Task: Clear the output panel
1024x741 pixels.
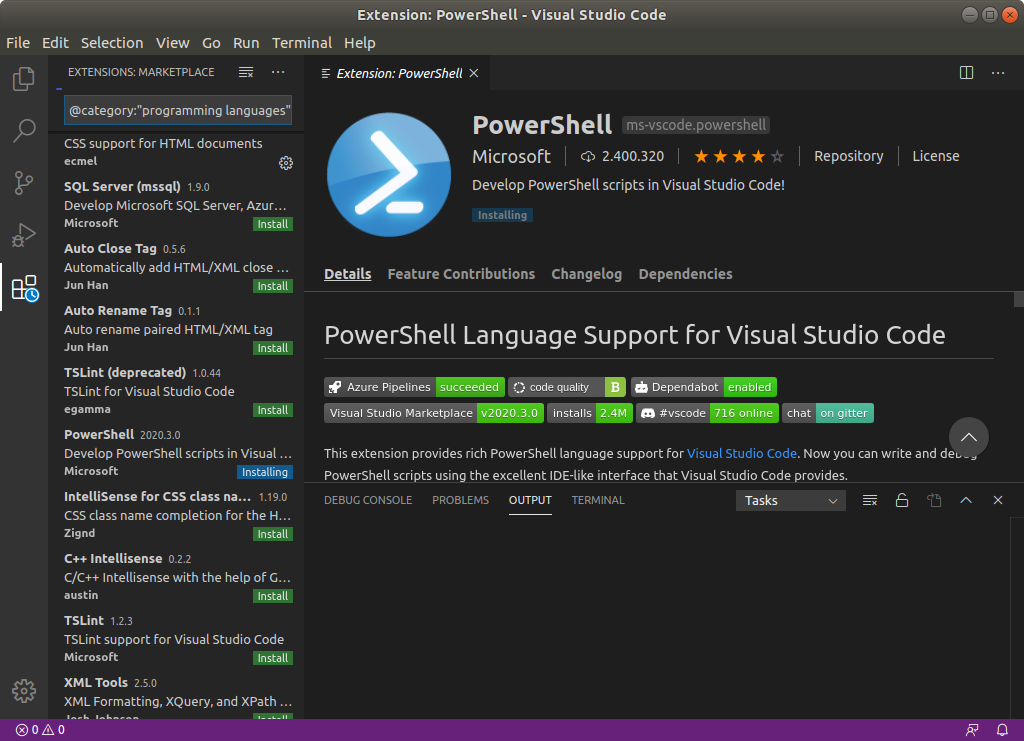Action: (870, 500)
